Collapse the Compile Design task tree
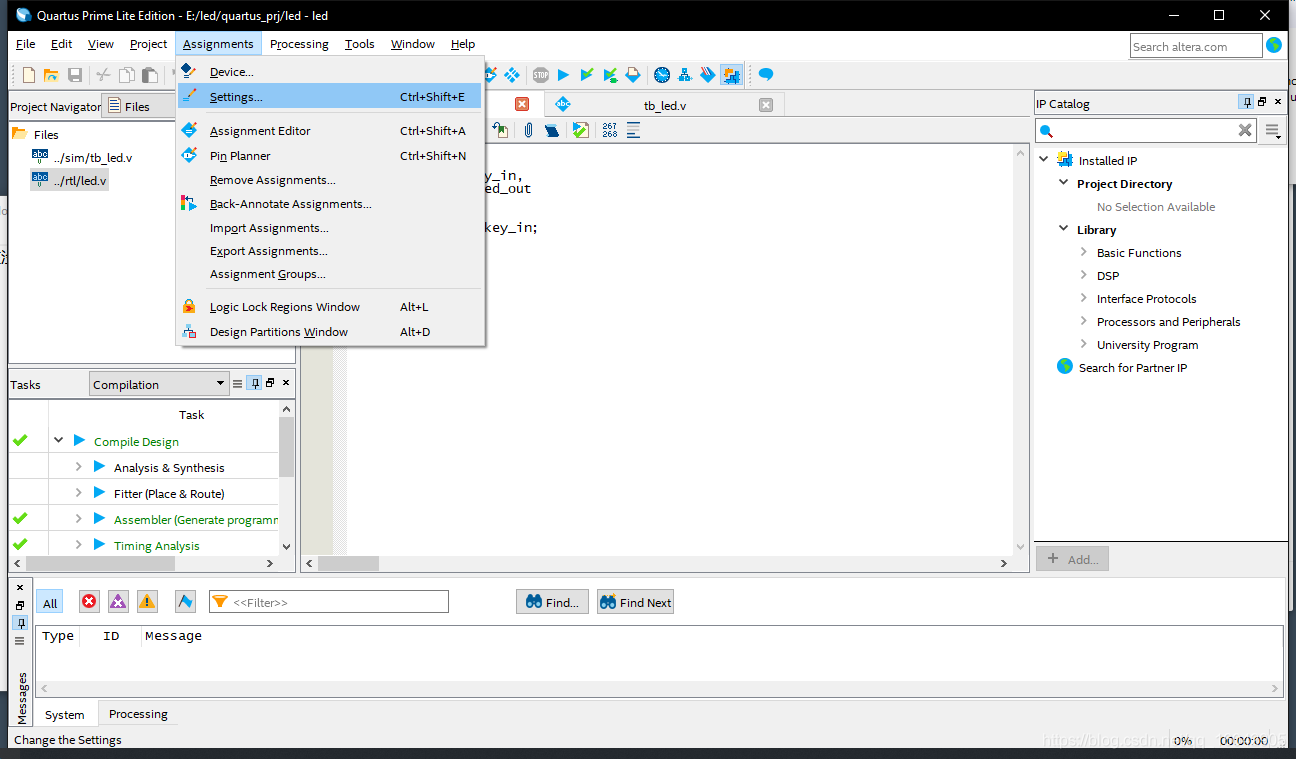 (x=58, y=440)
